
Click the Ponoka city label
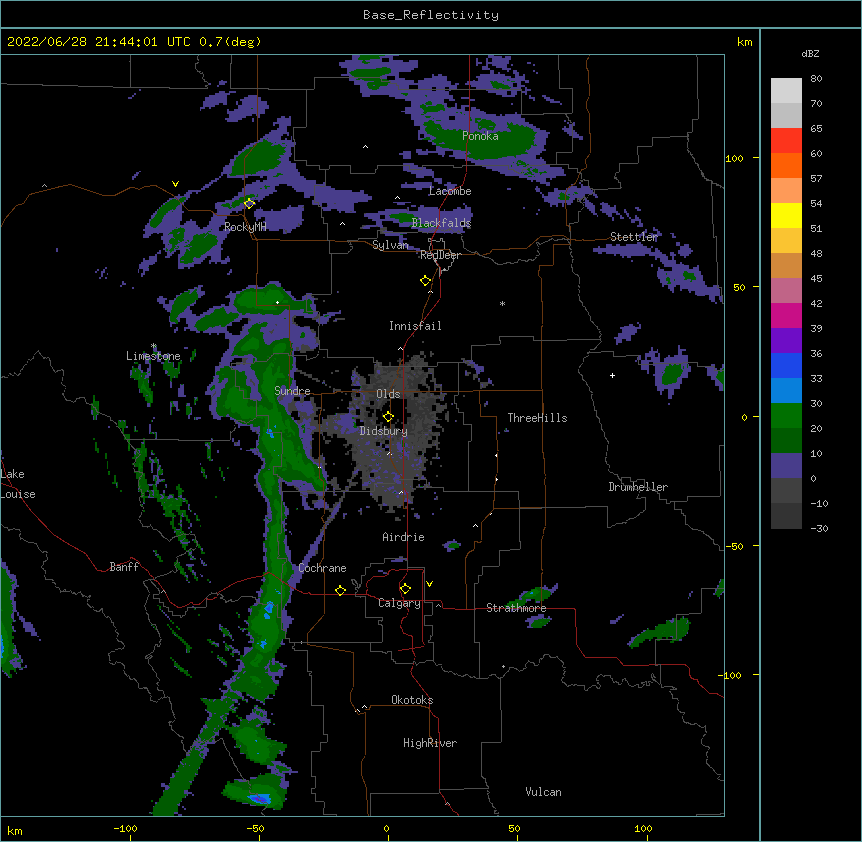click(x=480, y=136)
